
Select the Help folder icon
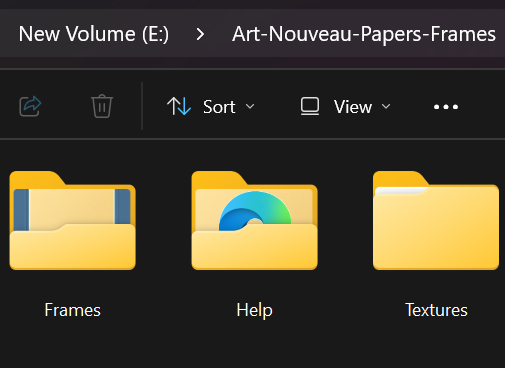click(254, 220)
